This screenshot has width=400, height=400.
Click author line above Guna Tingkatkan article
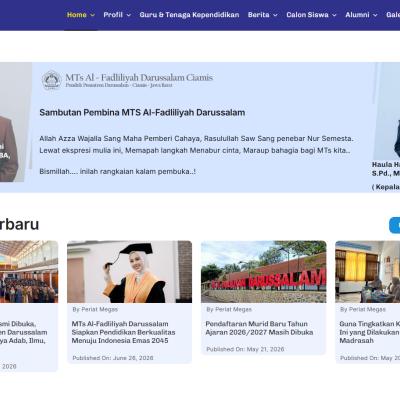[x=363, y=309]
